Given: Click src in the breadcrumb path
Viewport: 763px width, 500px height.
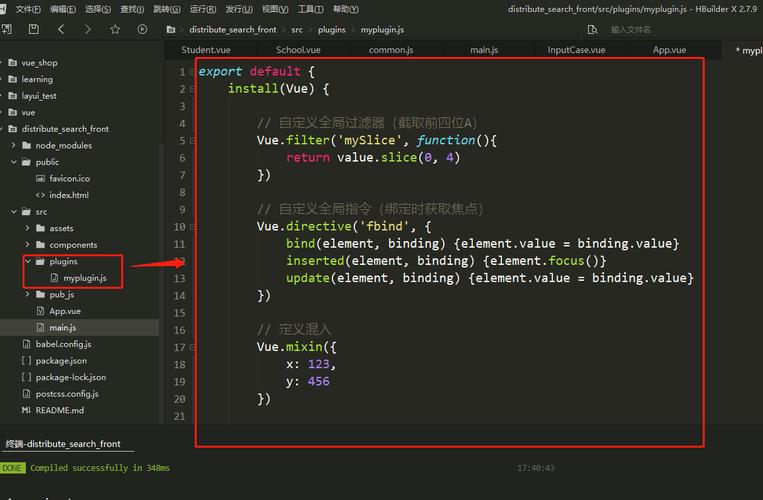Looking at the screenshot, I should point(297,30).
